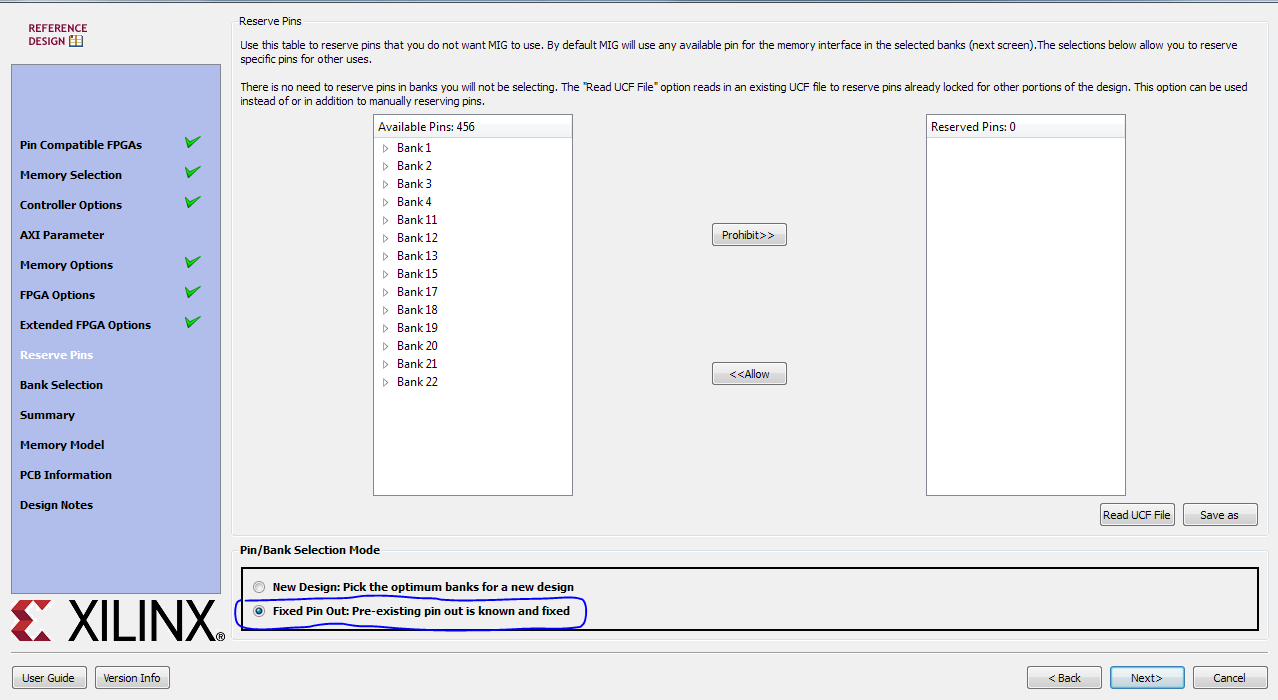Open AXI Parameter step
The image size is (1278, 700).
[x=62, y=235]
